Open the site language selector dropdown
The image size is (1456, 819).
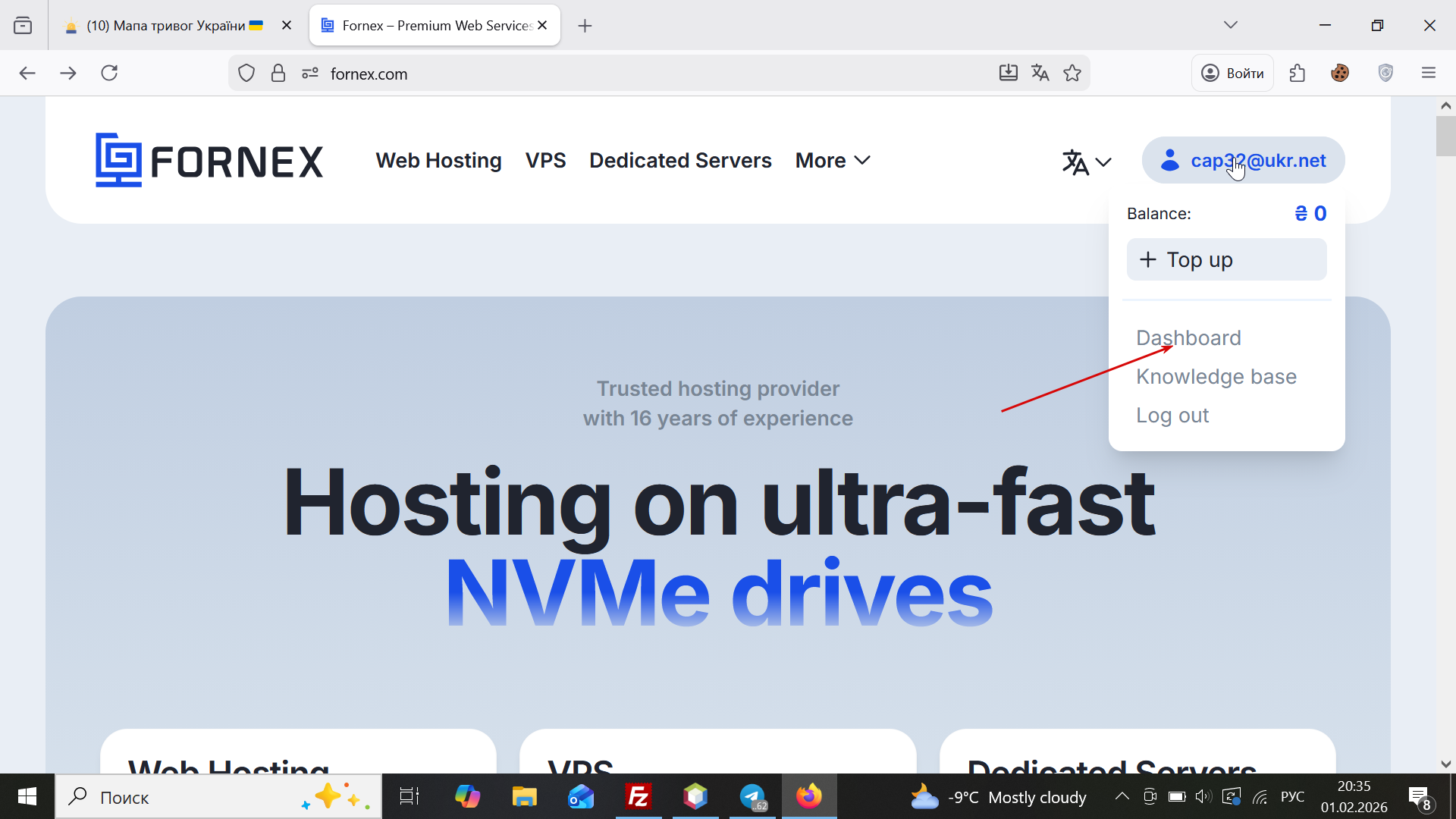1086,162
